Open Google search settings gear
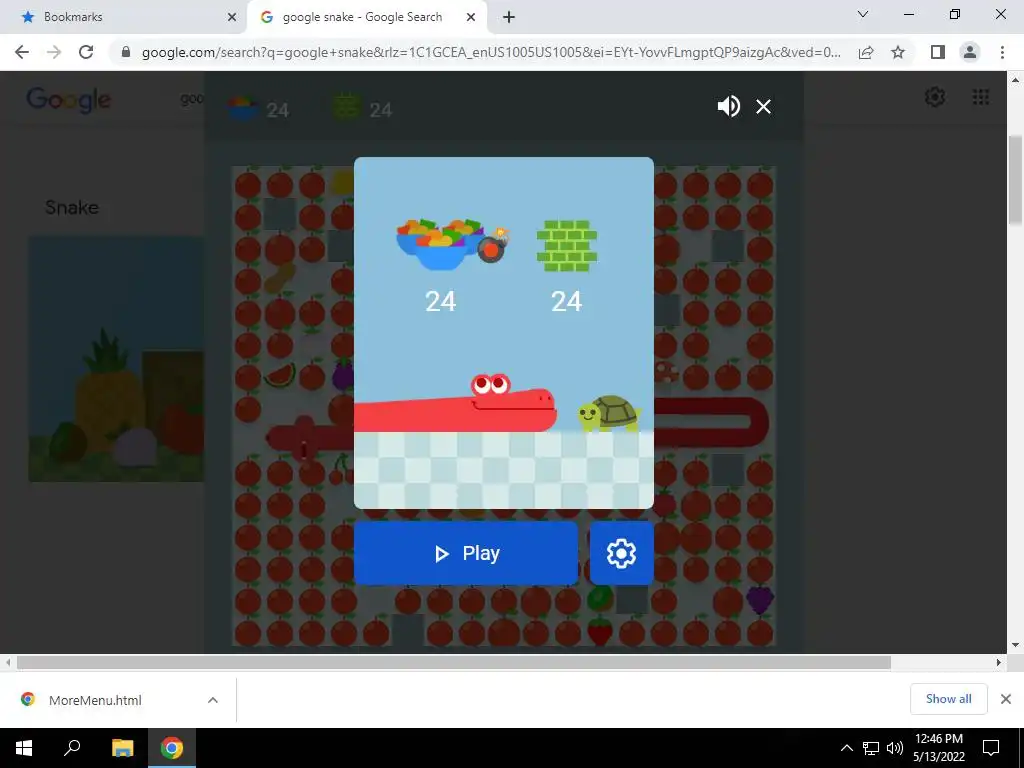Screen dimensions: 1024x768 (935, 97)
